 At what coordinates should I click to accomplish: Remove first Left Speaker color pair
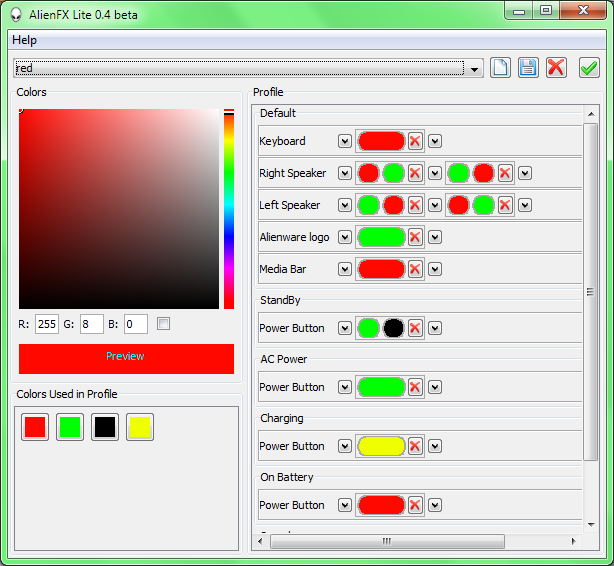click(415, 205)
